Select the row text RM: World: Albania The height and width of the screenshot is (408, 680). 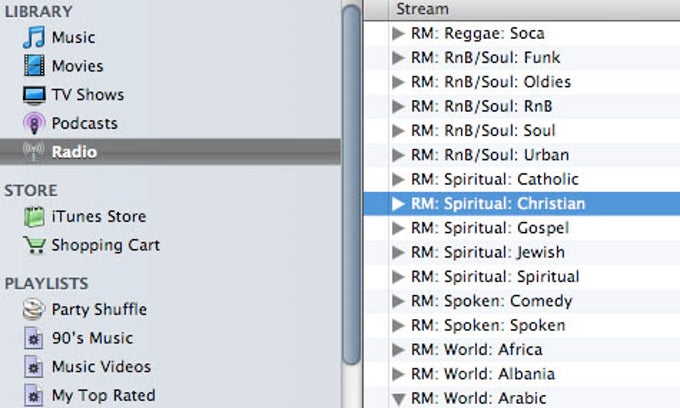483,374
